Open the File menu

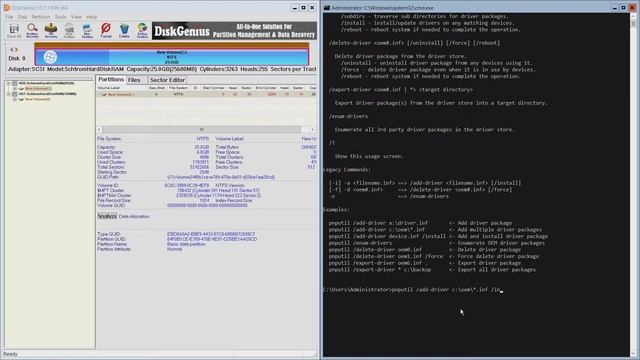[9, 17]
